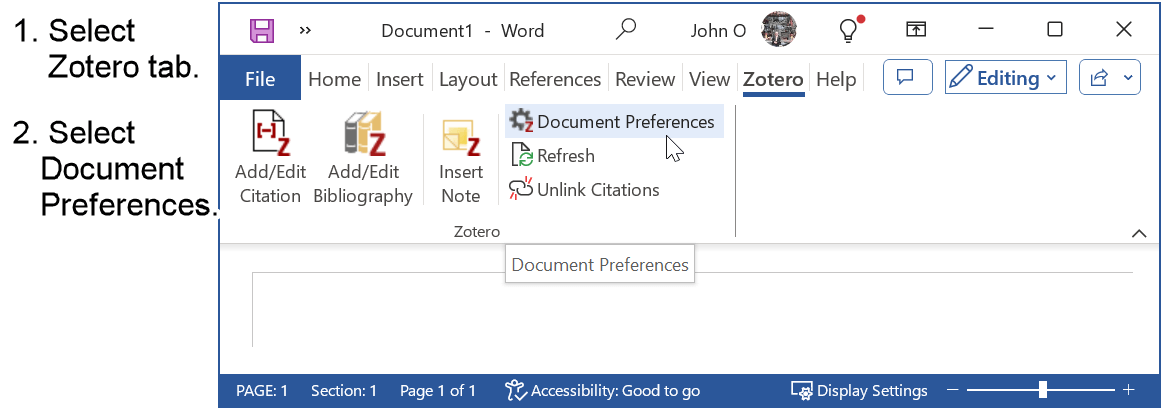The height and width of the screenshot is (408, 1161).
Task: Click the ribbon display options icon
Action: pos(916,30)
